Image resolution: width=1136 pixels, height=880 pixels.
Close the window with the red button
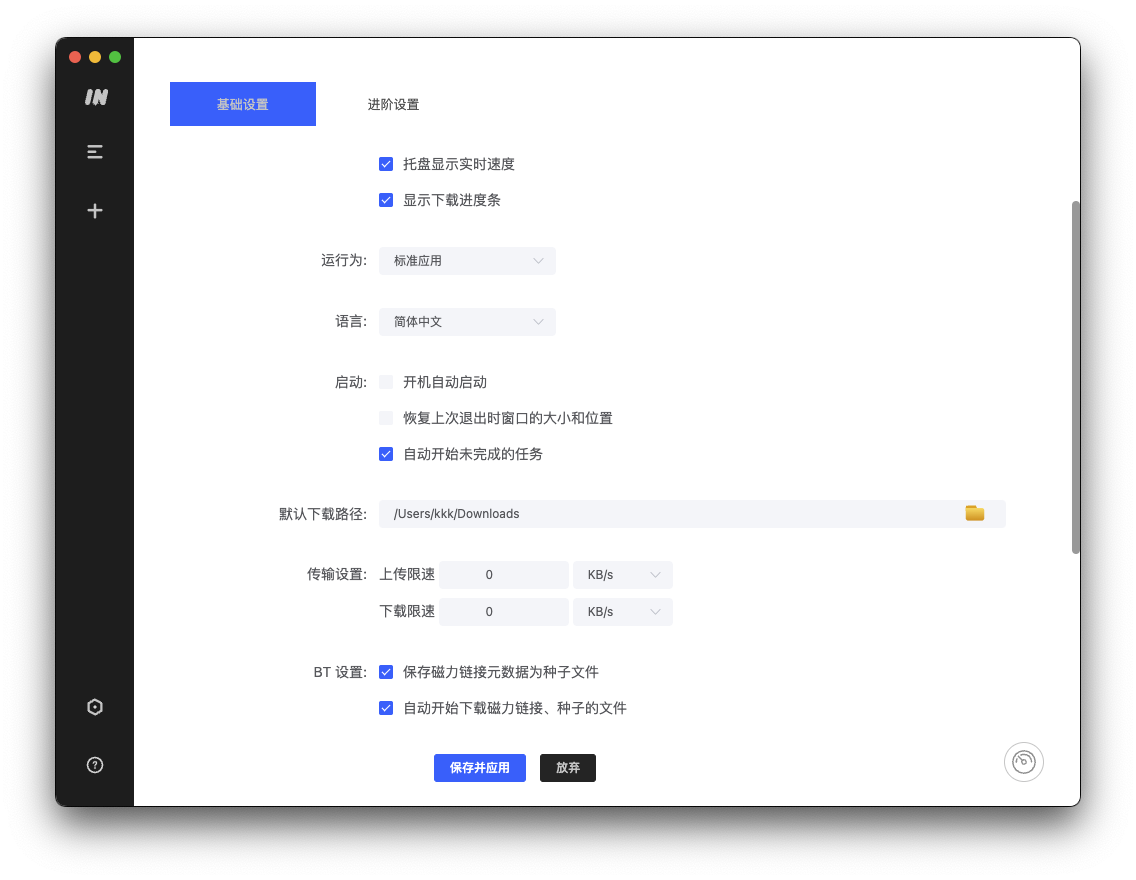click(x=75, y=57)
